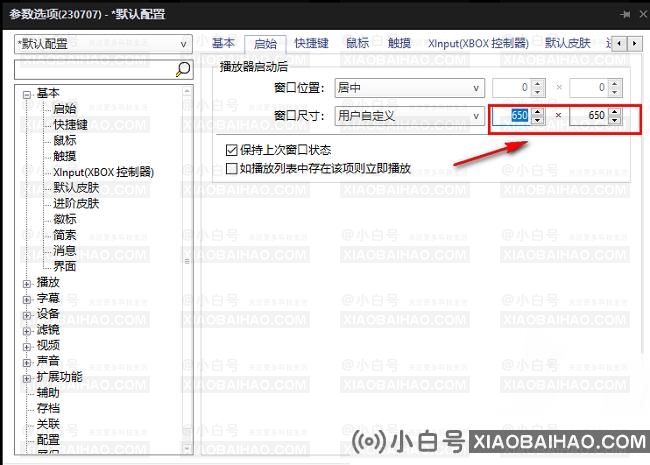Expand the 声音 tree node
The height and width of the screenshot is (465, 650).
point(27,363)
